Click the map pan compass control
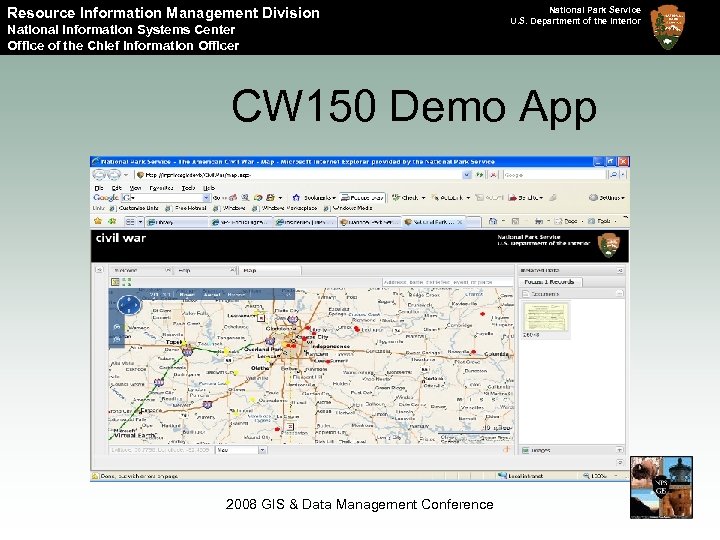The width and height of the screenshot is (720, 540). 129,304
